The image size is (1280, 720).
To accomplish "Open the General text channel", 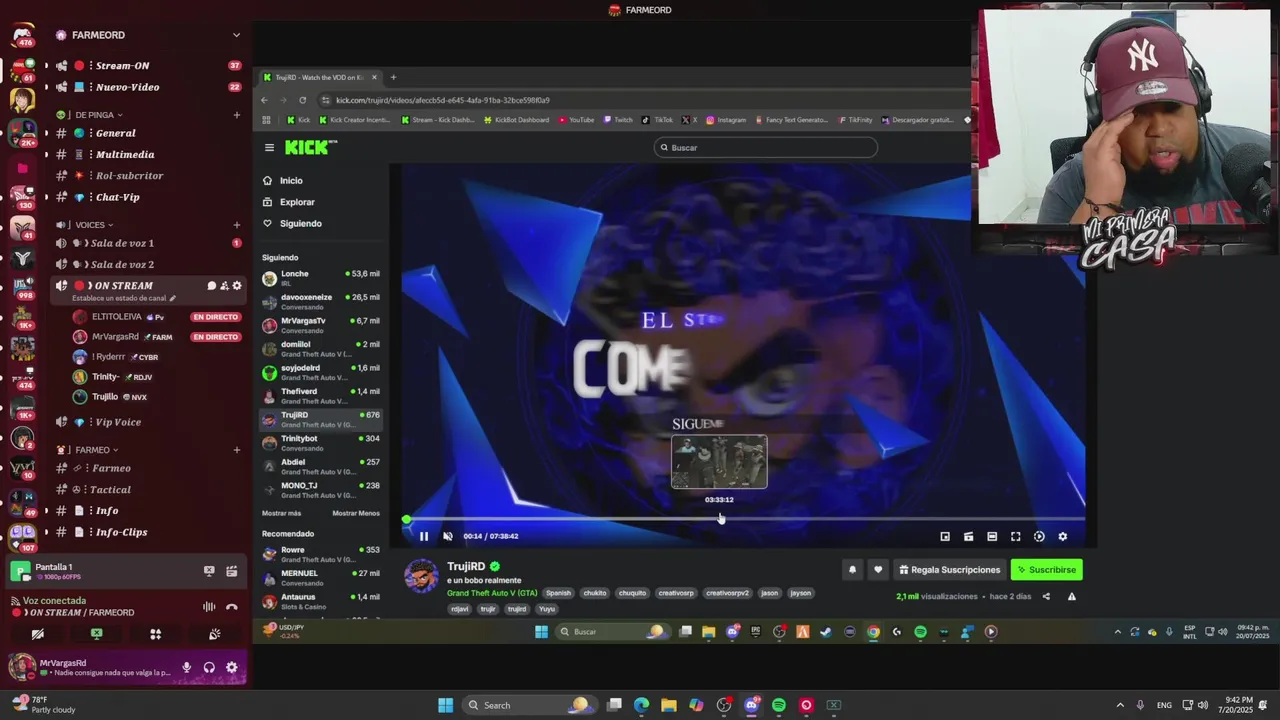I will 148,133.
